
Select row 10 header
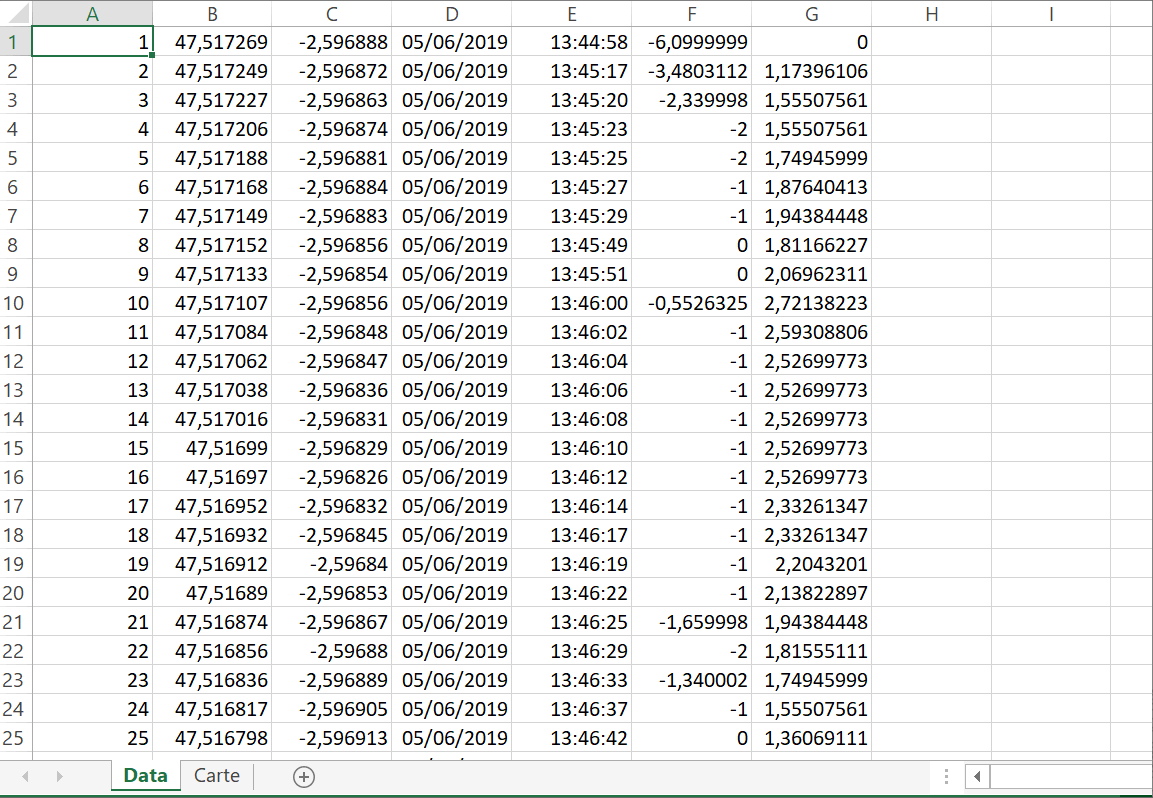[x=15, y=303]
